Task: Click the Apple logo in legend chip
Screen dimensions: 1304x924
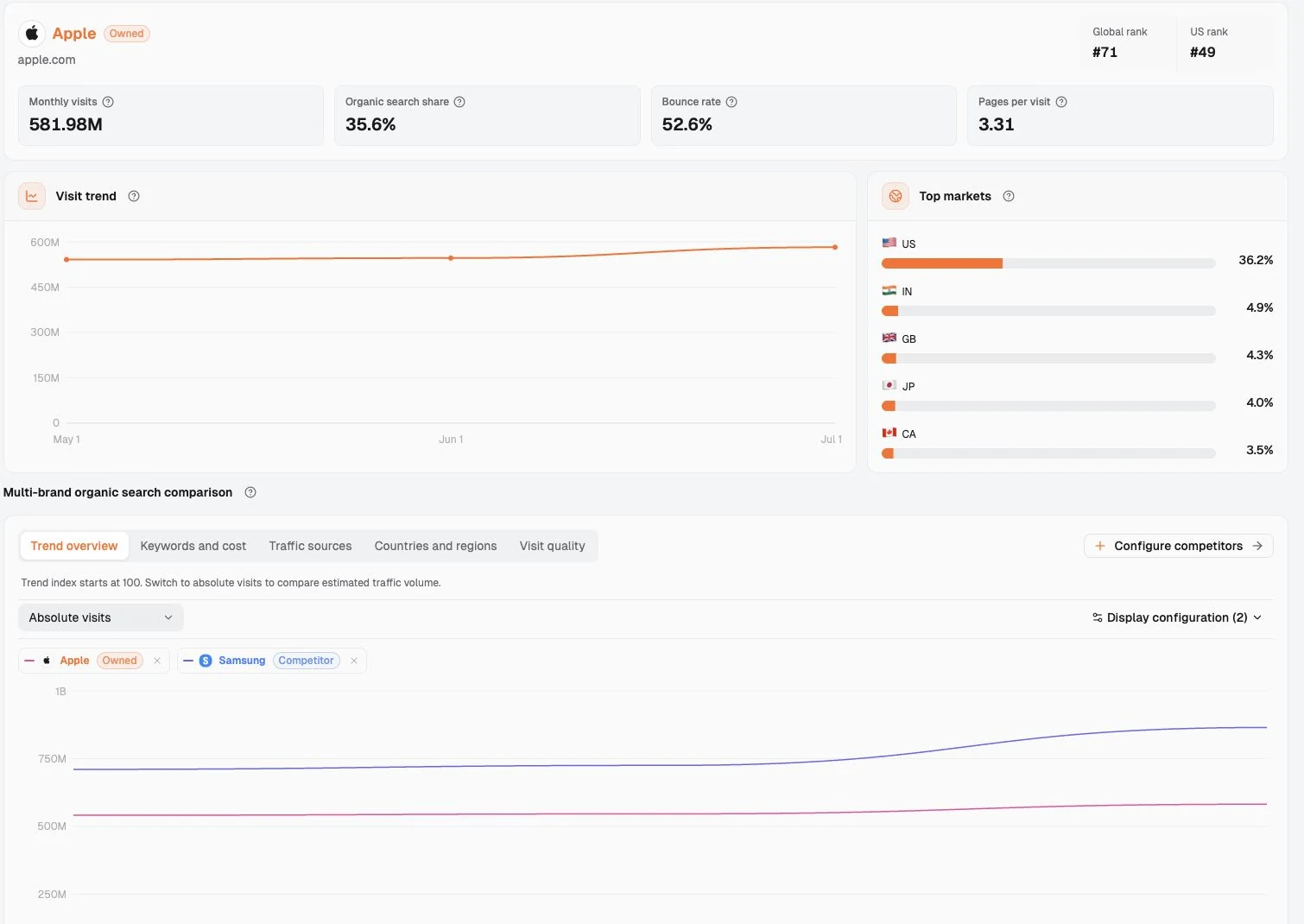Action: pos(47,661)
